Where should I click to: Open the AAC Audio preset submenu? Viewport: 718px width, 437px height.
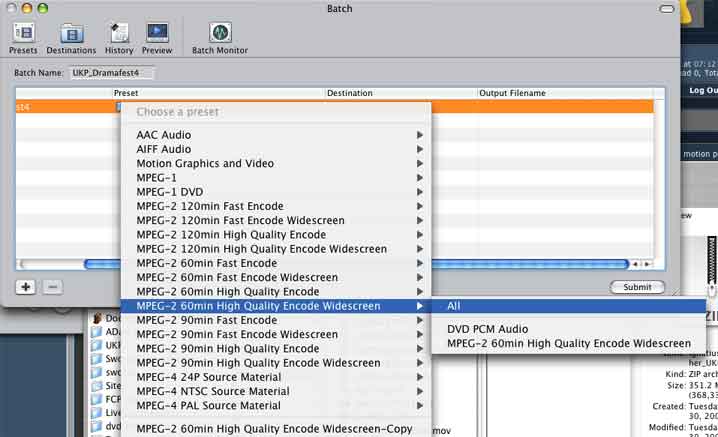(x=276, y=135)
